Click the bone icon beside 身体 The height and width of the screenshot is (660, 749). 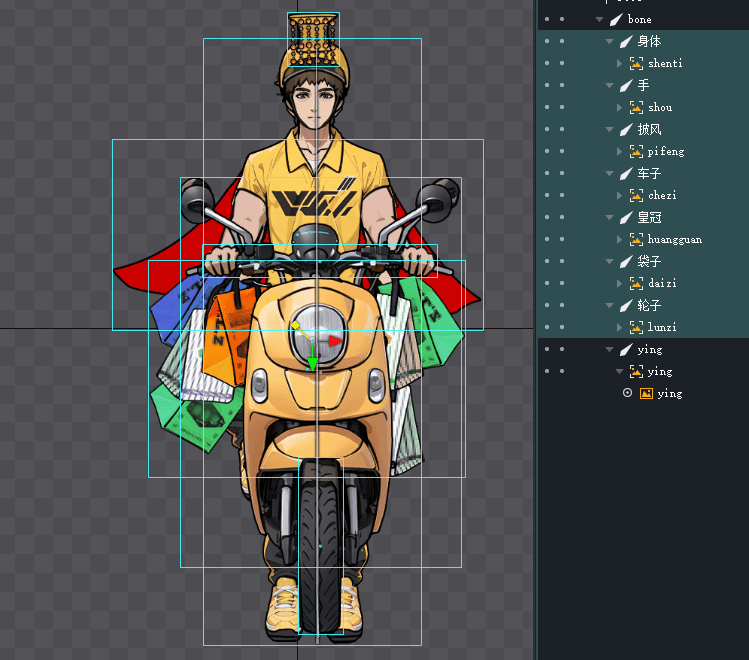pos(626,42)
